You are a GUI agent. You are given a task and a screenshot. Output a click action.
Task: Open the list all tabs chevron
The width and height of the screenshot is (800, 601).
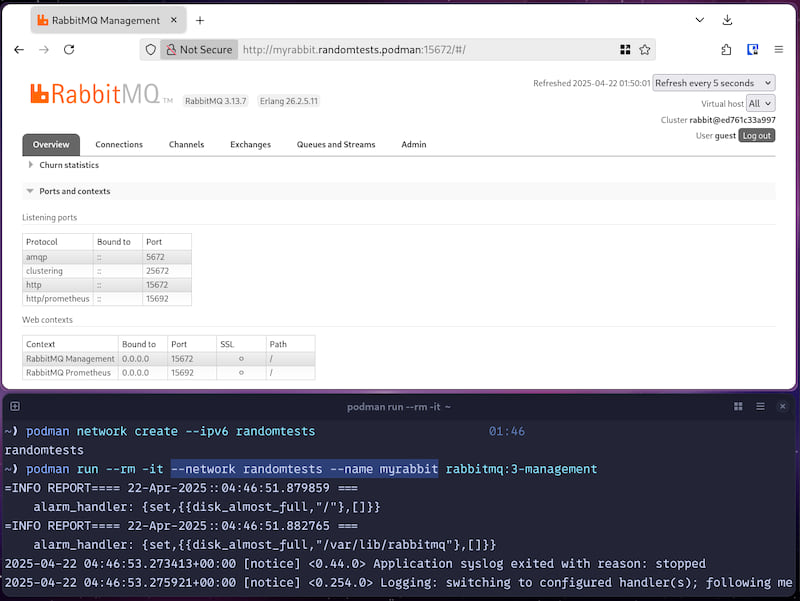point(699,20)
